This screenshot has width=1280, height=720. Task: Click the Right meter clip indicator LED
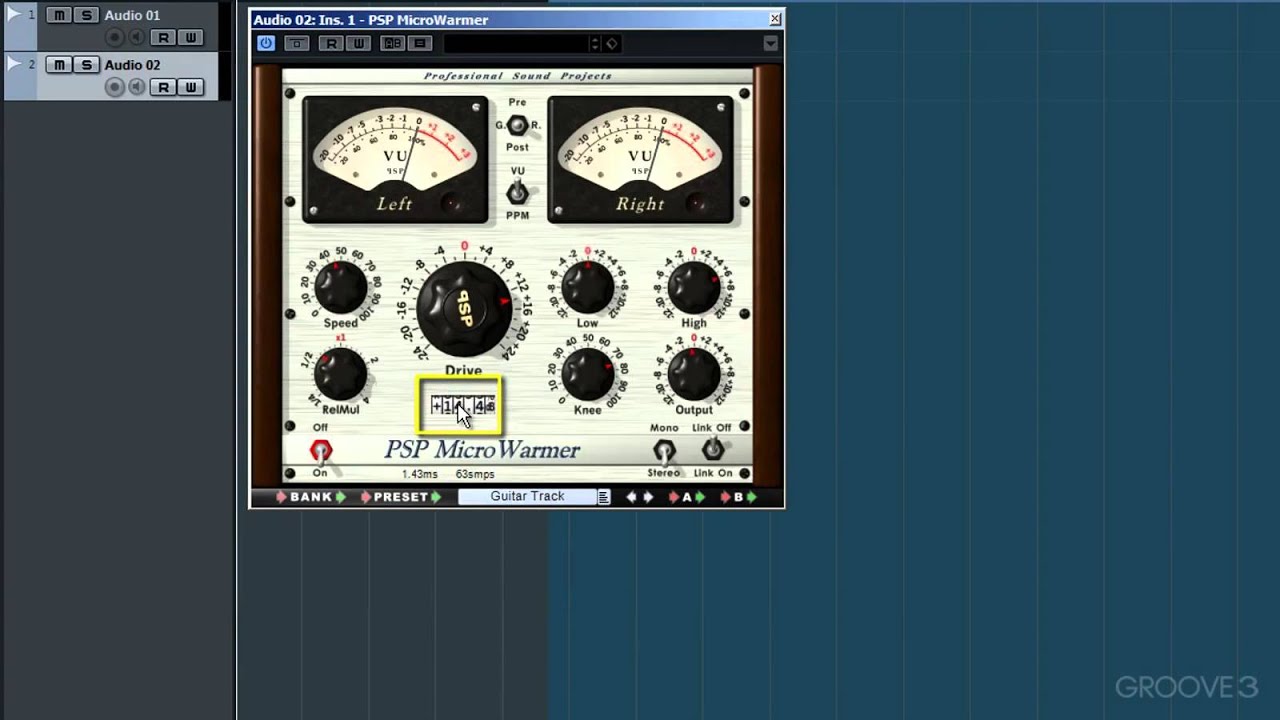[698, 203]
